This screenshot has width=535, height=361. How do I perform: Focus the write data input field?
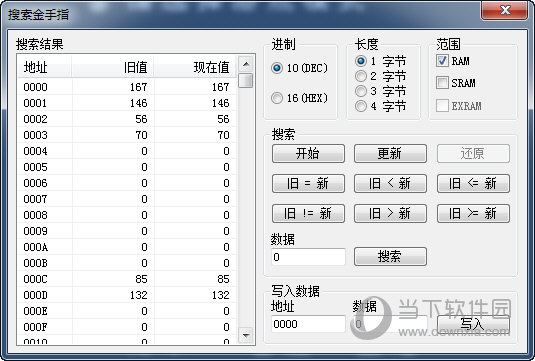(390, 324)
